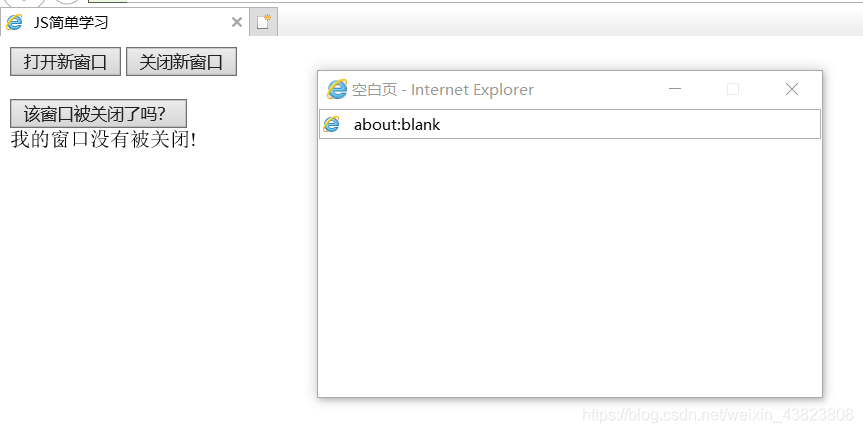Click the blog.csdn.net watermark URL
The width and height of the screenshot is (863, 433).
tap(718, 414)
